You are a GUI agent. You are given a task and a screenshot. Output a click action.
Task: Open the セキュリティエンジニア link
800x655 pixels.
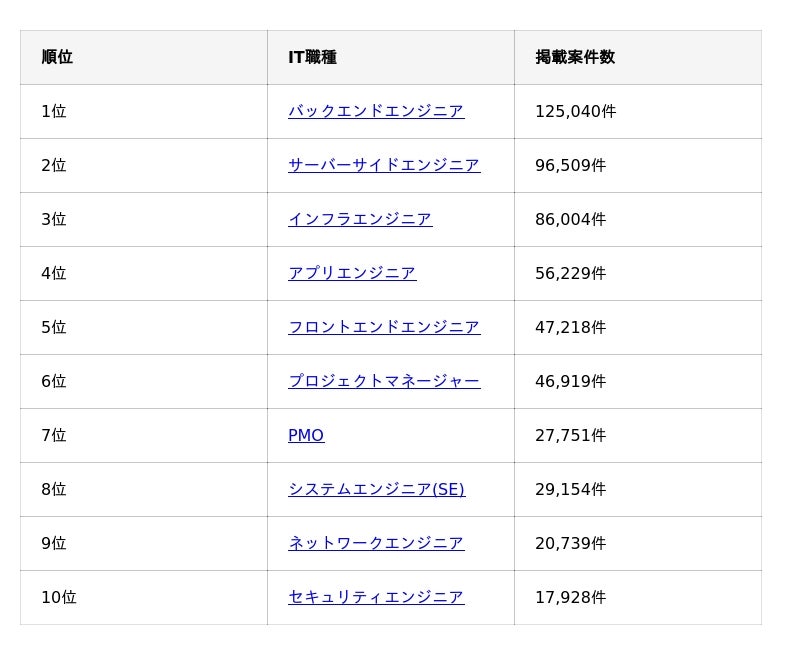coord(375,597)
